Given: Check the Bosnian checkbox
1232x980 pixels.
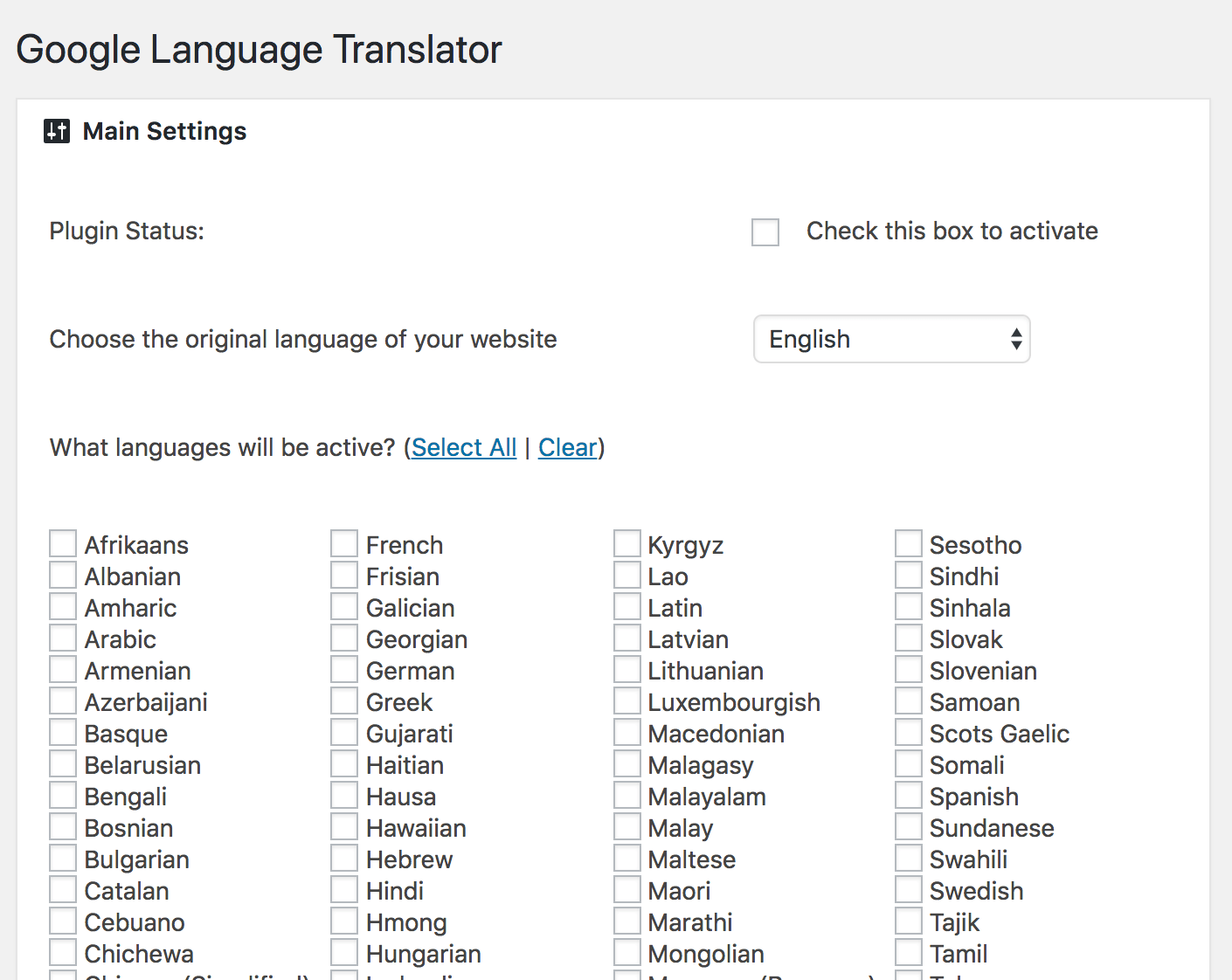Looking at the screenshot, I should [x=63, y=826].
